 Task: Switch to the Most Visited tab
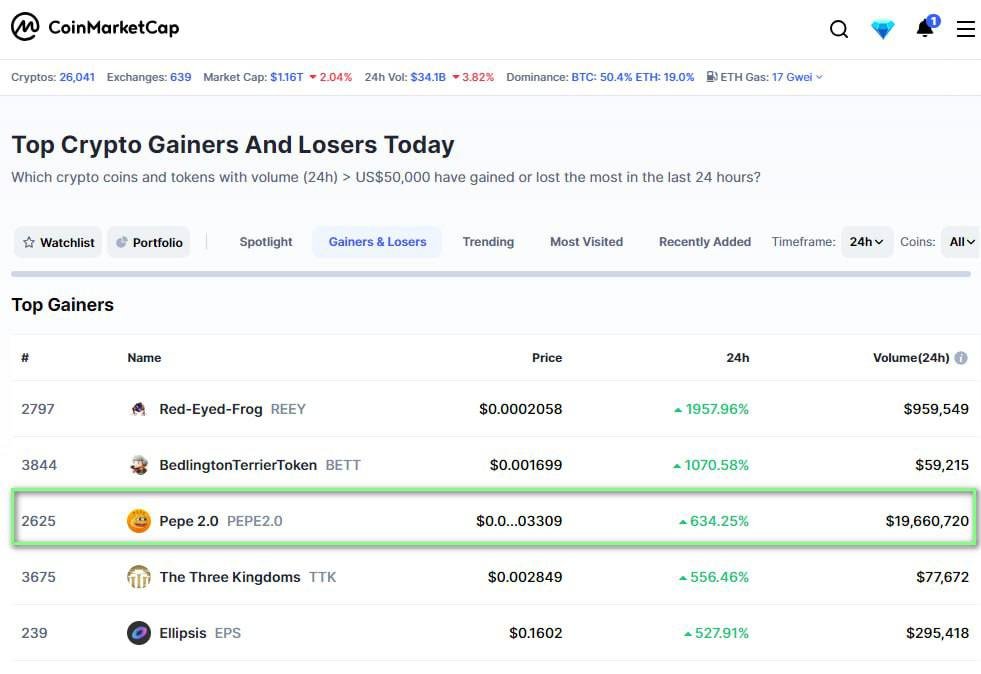[x=586, y=242]
